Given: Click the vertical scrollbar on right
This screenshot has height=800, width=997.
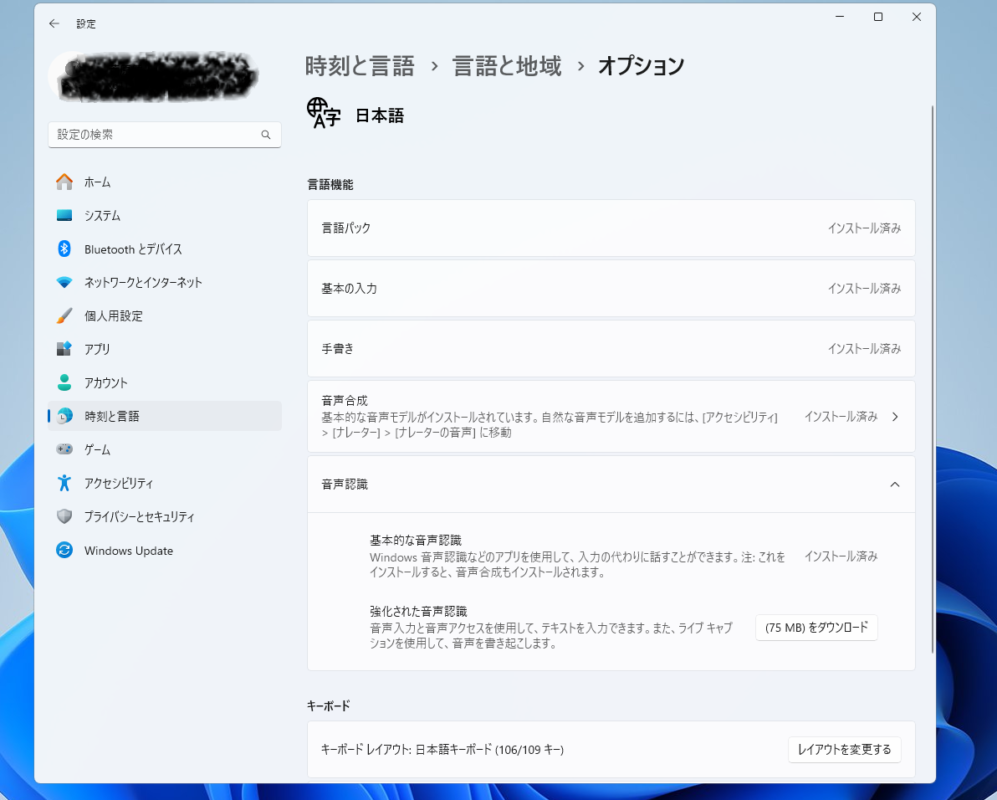Looking at the screenshot, I should (x=932, y=379).
